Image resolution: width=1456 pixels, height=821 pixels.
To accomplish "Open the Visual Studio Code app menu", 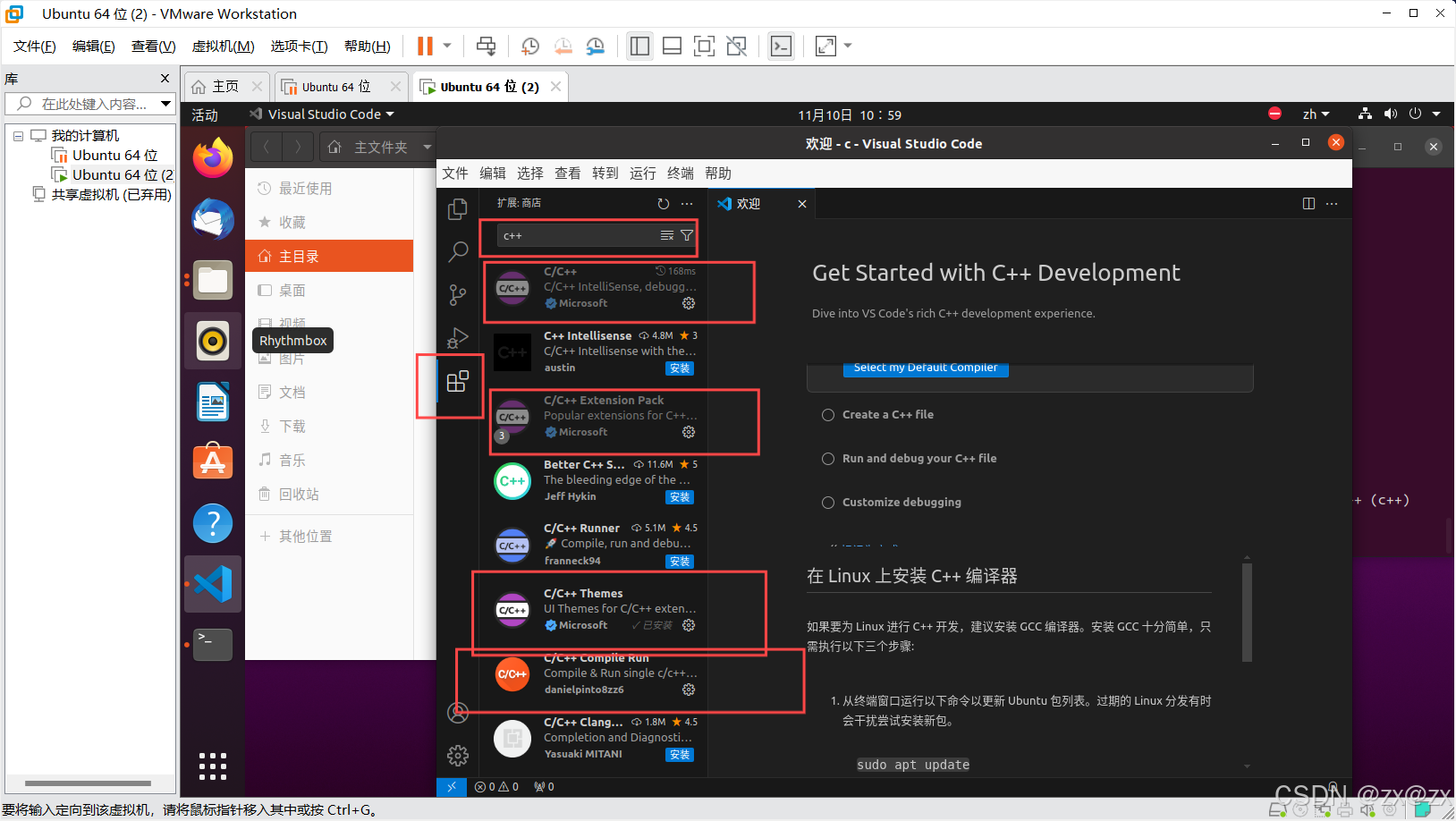I will [321, 114].
